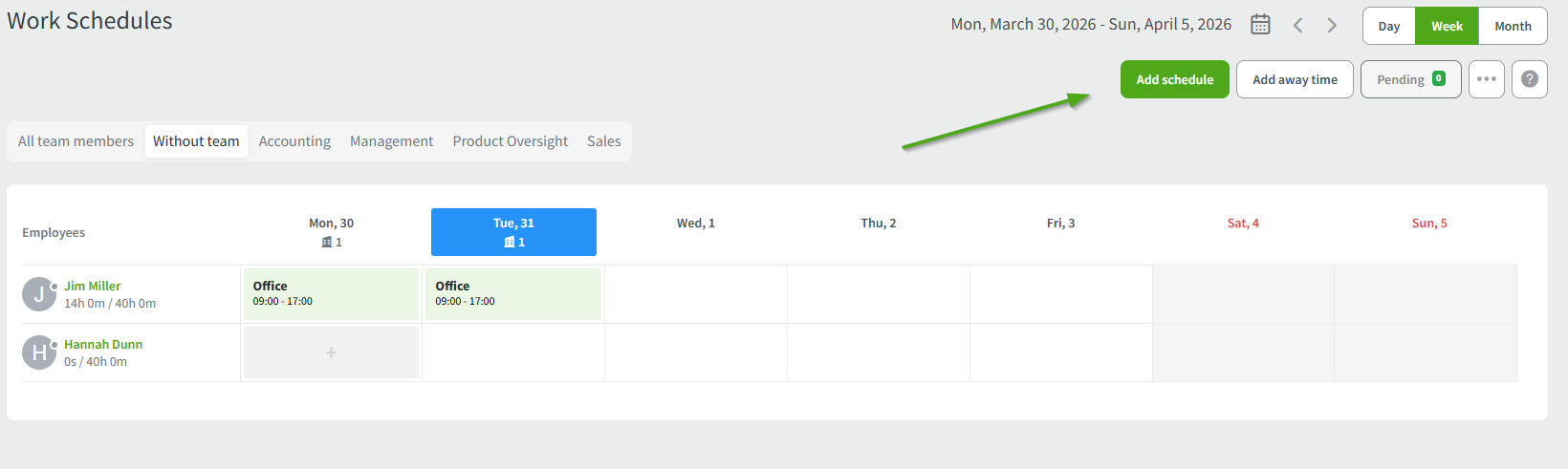
Task: Open the Sales team tab
Action: (604, 141)
